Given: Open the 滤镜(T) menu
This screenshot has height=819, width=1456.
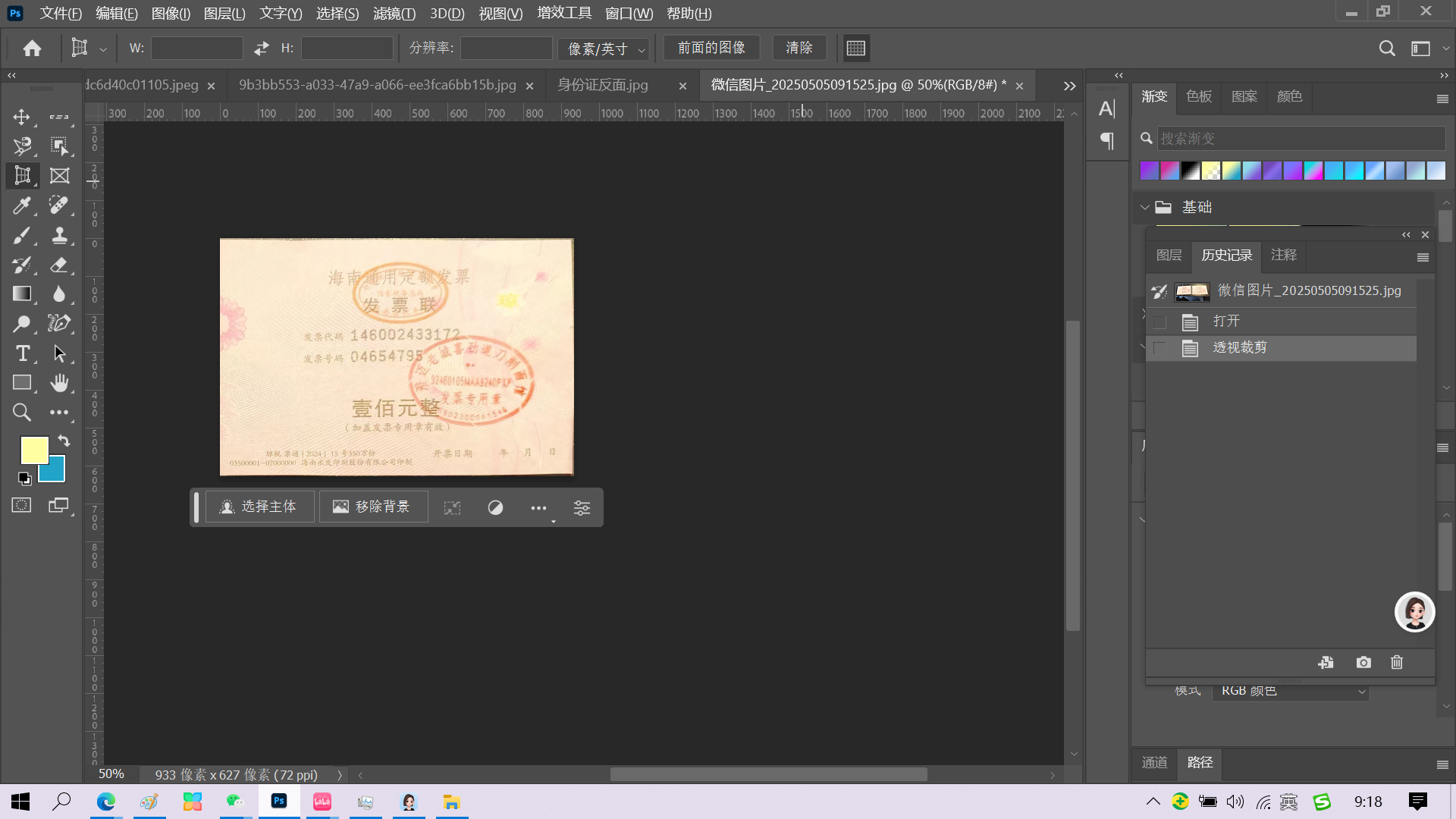Looking at the screenshot, I should [x=394, y=14].
